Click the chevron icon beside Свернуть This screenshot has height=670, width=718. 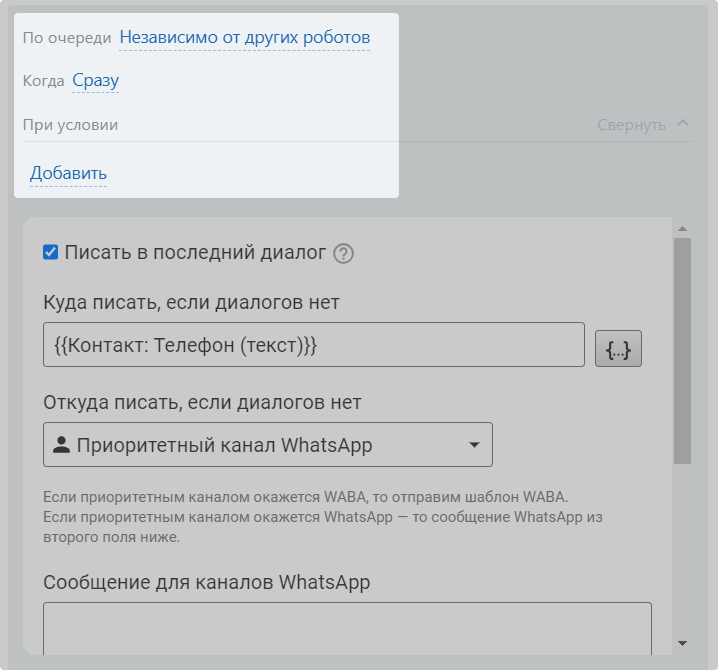[x=683, y=124]
